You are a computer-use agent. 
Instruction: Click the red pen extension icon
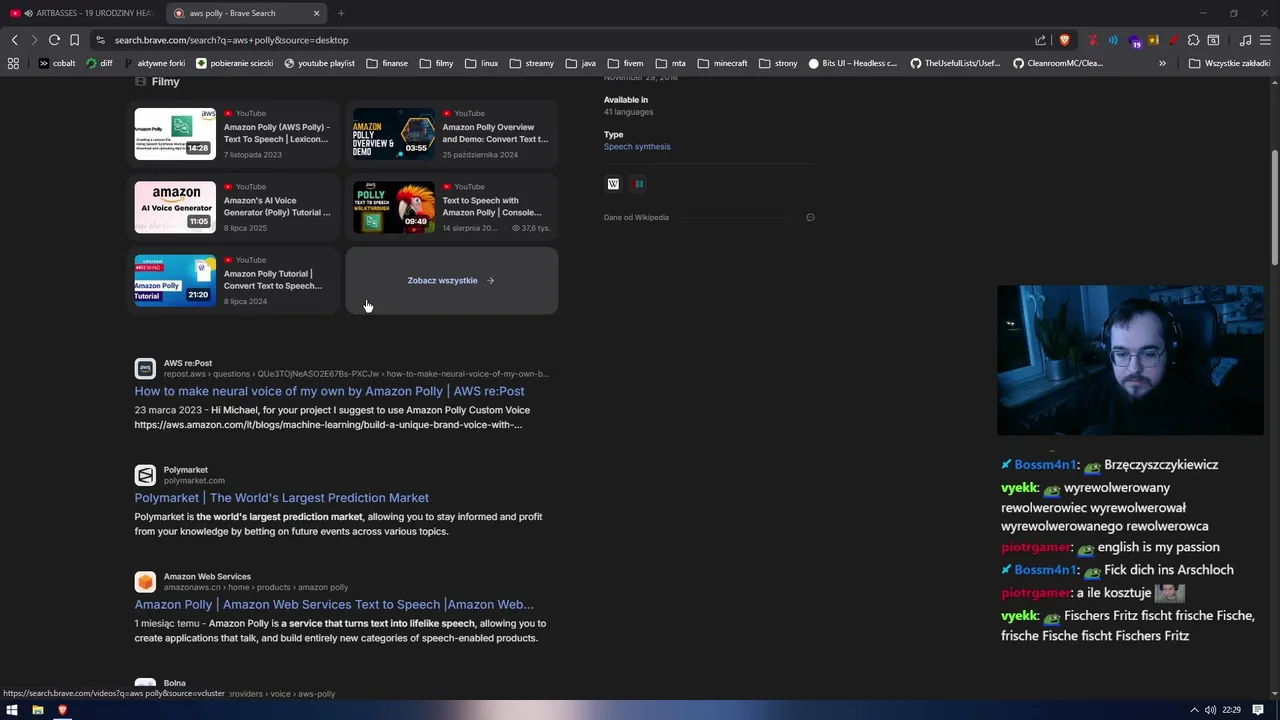pyautogui.click(x=1173, y=40)
